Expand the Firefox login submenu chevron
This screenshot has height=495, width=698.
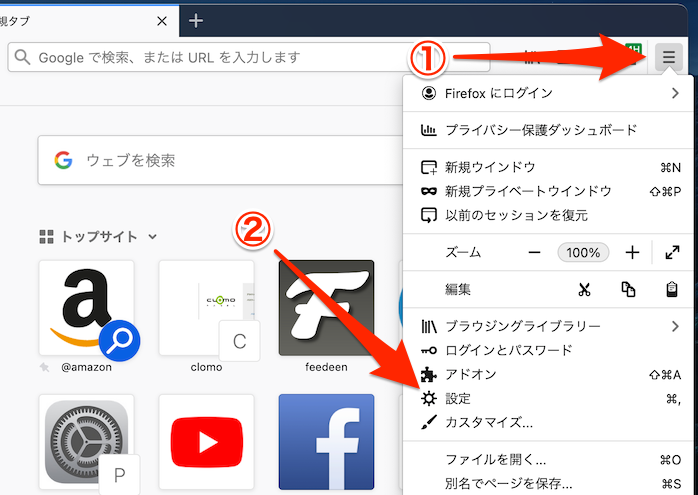675,93
